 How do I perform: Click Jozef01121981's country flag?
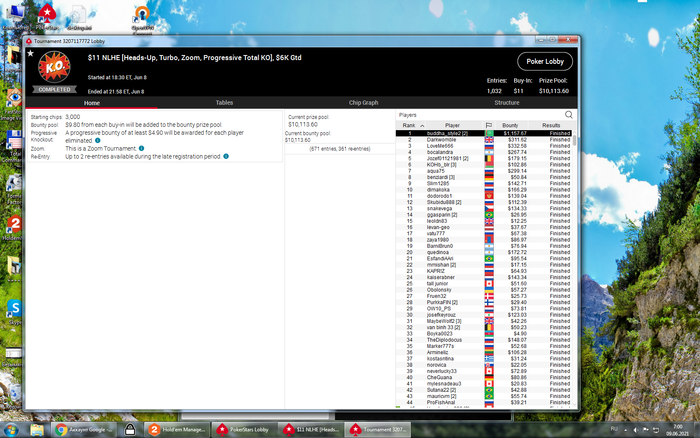coord(489,159)
